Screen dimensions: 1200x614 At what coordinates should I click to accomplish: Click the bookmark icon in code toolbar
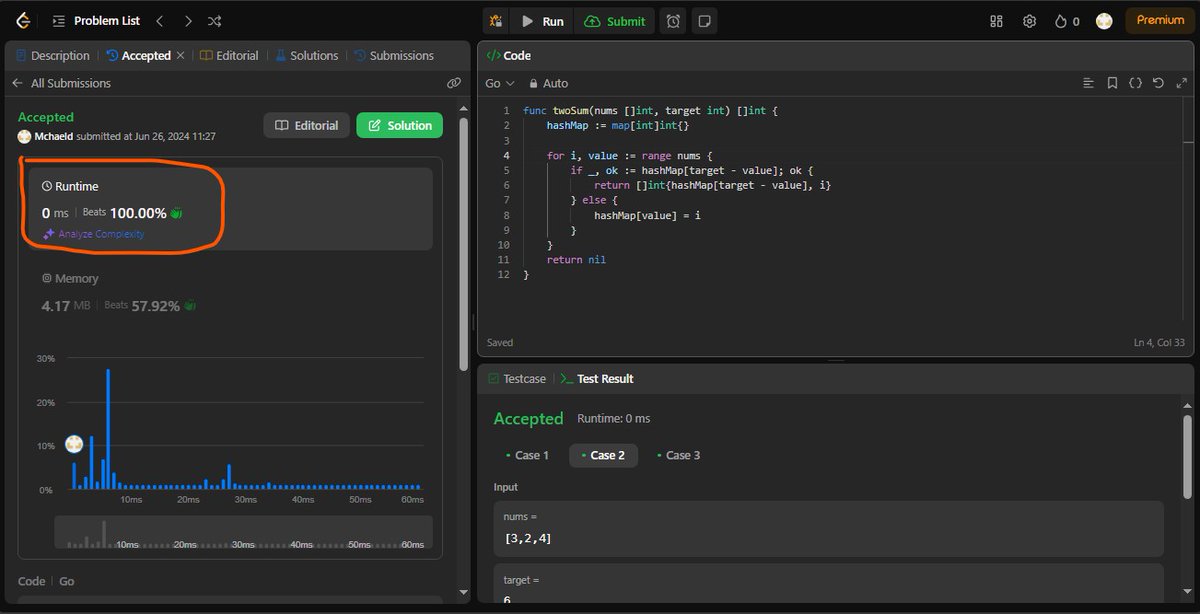click(1112, 83)
